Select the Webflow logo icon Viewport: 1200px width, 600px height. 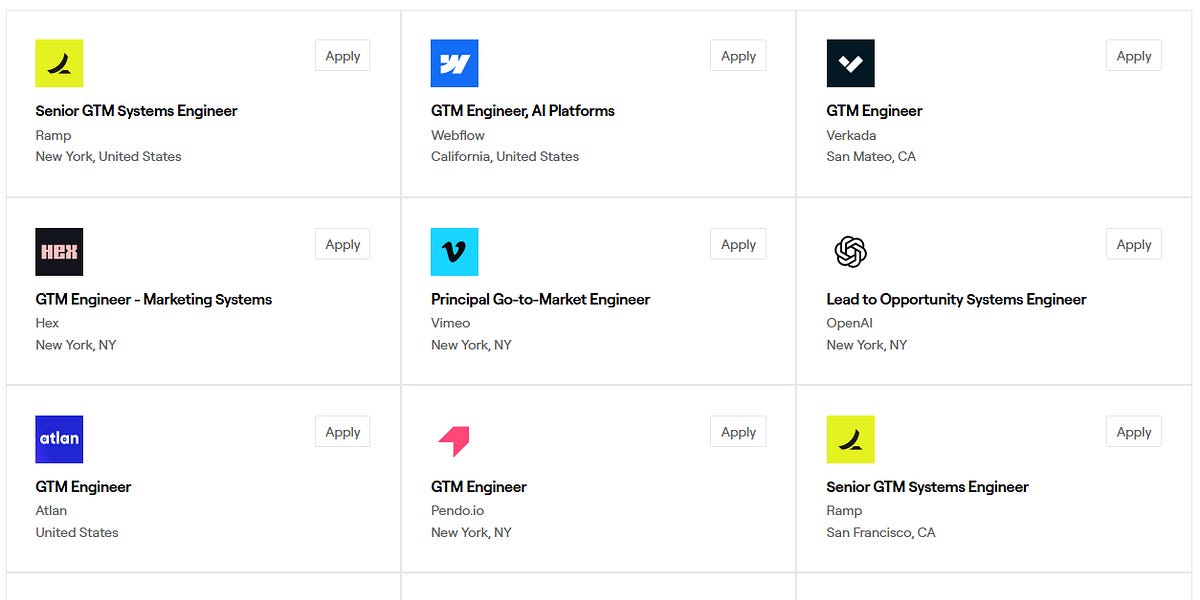tap(455, 63)
